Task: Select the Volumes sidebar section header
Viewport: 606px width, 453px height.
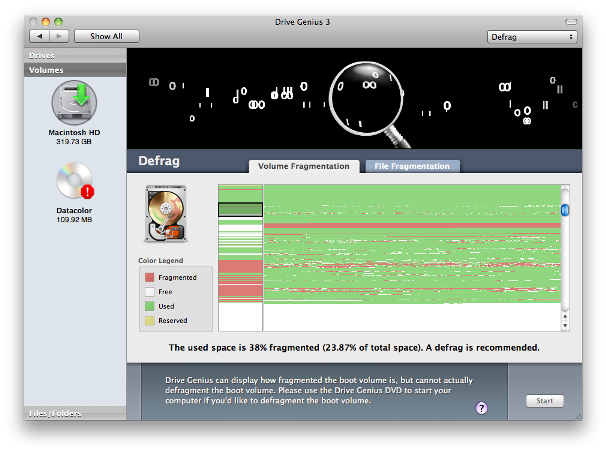Action: (x=75, y=70)
